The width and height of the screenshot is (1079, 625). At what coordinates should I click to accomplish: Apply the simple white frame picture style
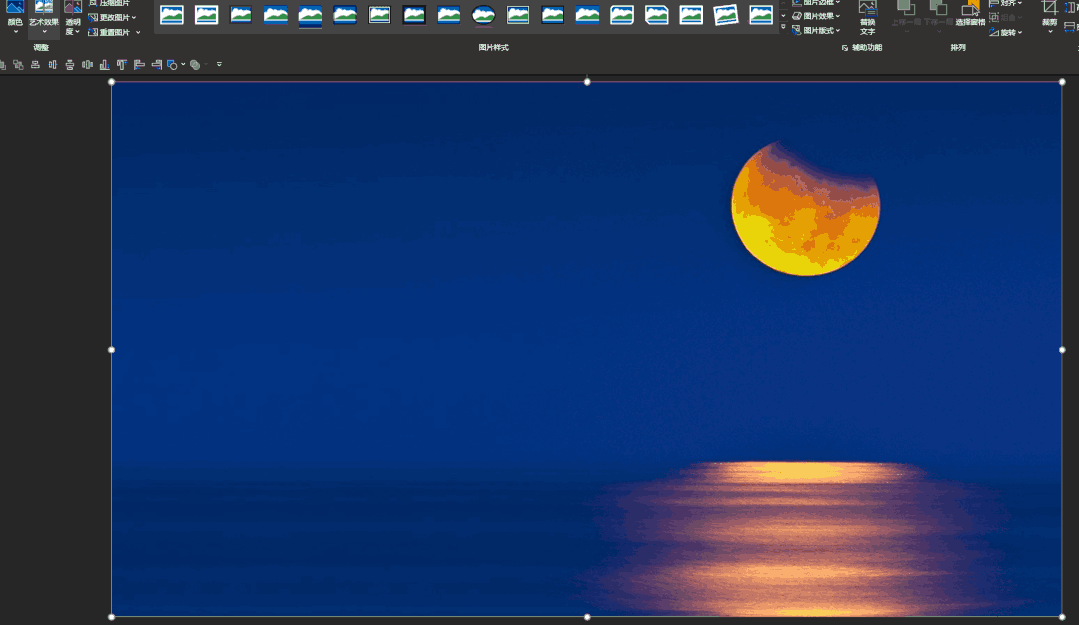(x=171, y=14)
